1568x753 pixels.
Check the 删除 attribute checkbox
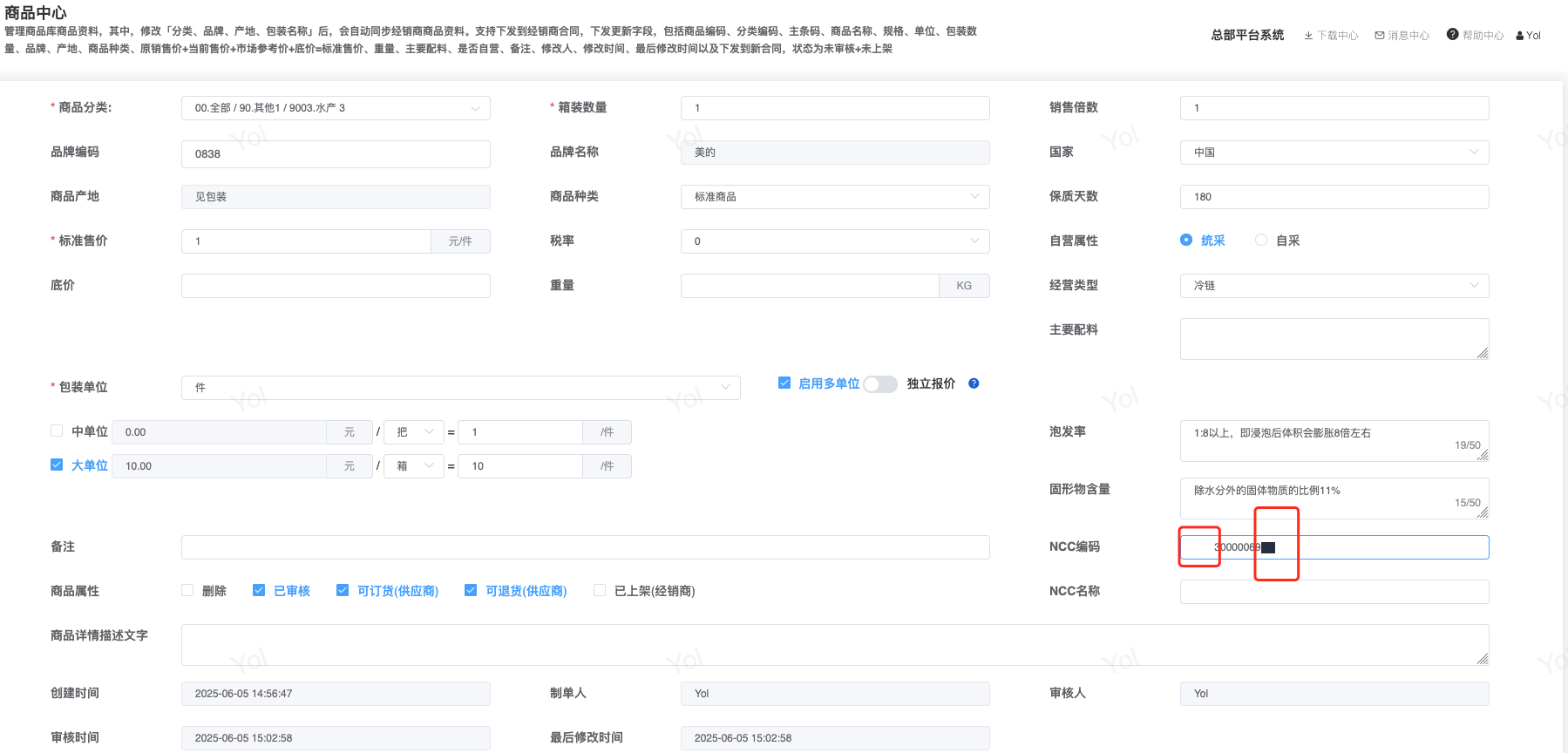(187, 590)
